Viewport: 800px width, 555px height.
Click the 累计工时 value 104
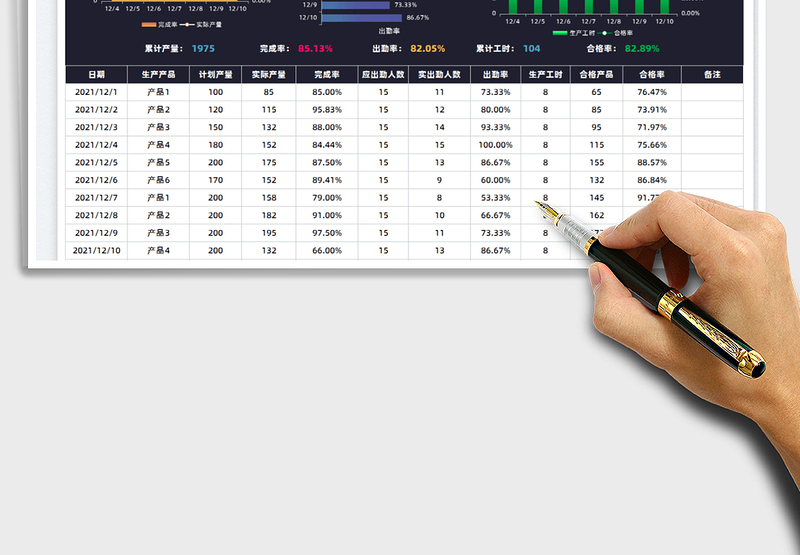(x=531, y=48)
